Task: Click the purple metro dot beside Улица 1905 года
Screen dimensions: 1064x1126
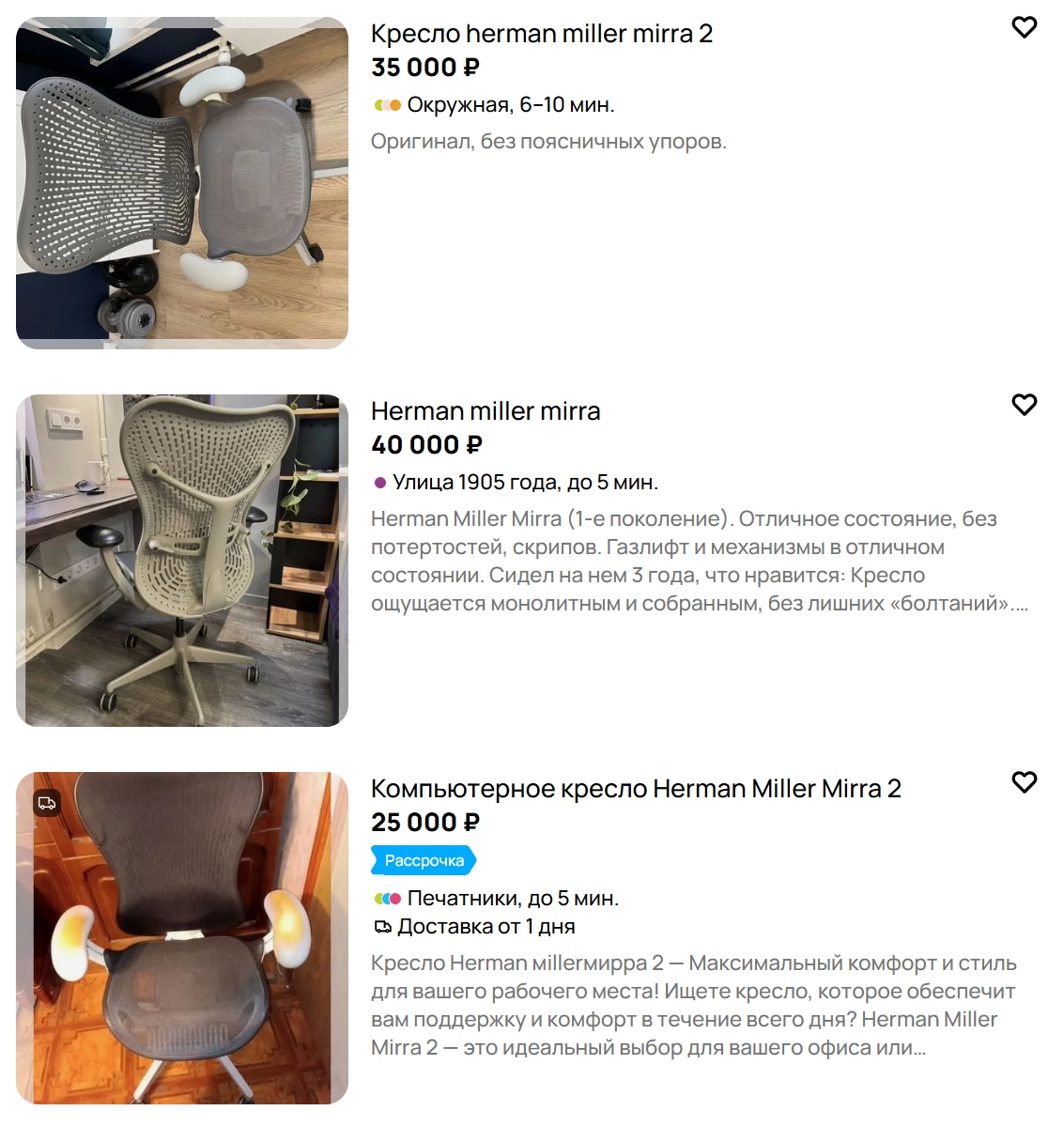Action: point(379,483)
